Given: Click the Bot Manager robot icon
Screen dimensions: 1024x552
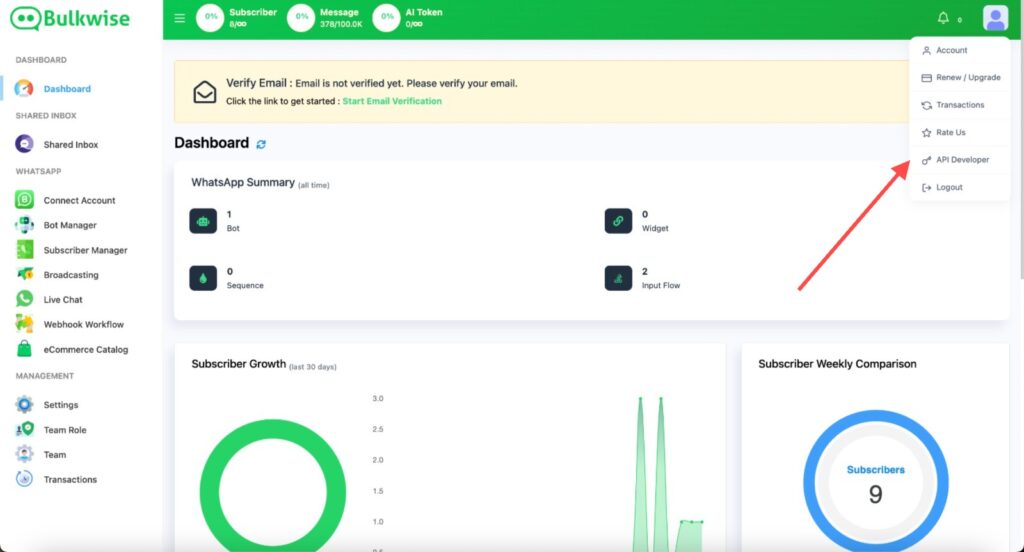Looking at the screenshot, I should click(x=24, y=225).
